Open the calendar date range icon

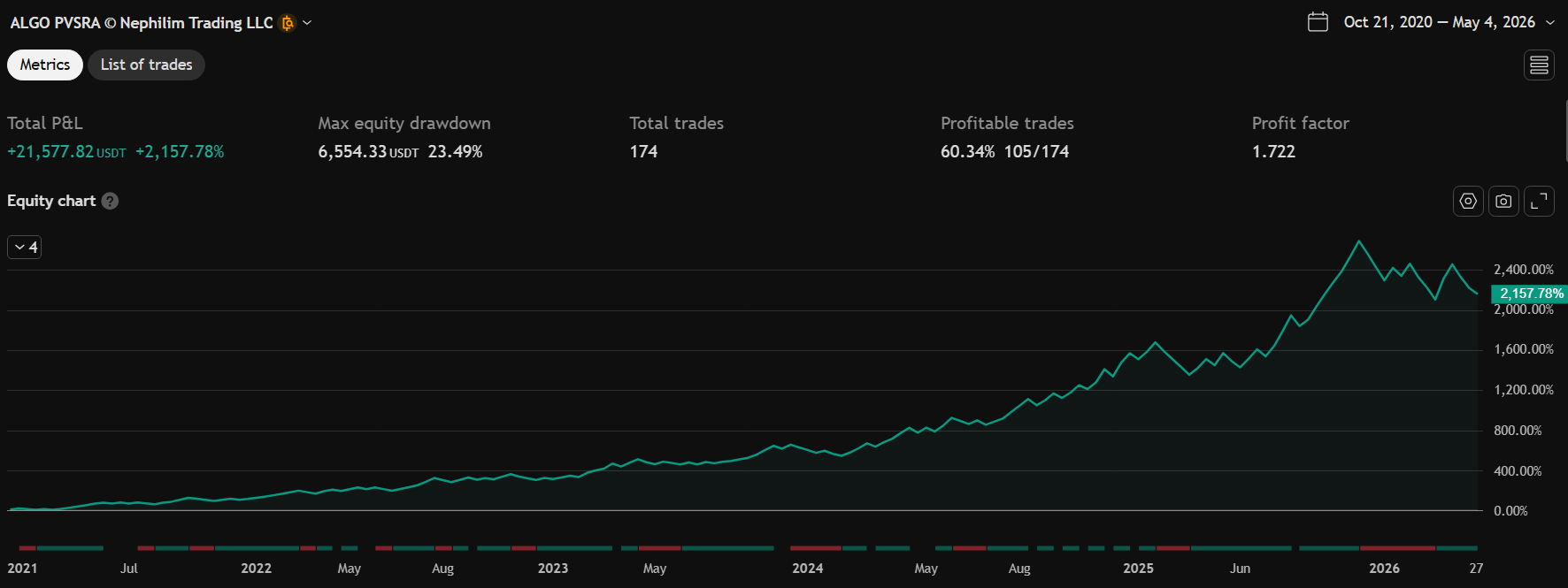[1318, 22]
